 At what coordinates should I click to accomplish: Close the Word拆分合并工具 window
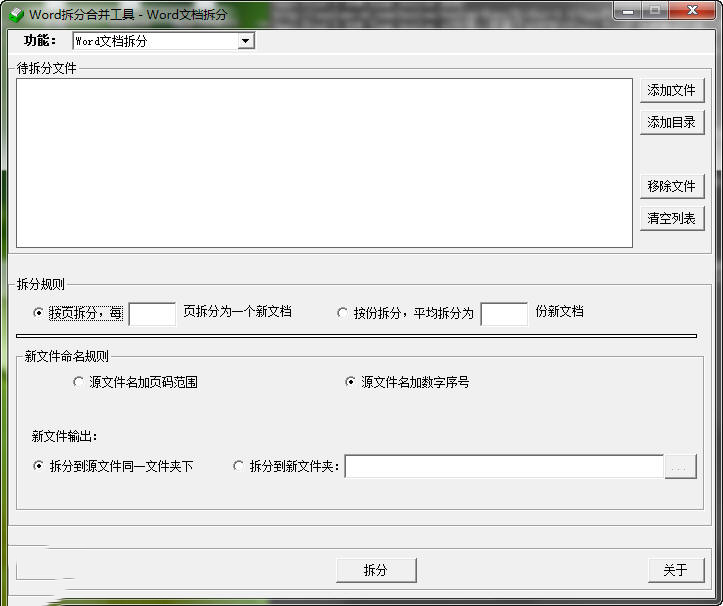coord(692,11)
